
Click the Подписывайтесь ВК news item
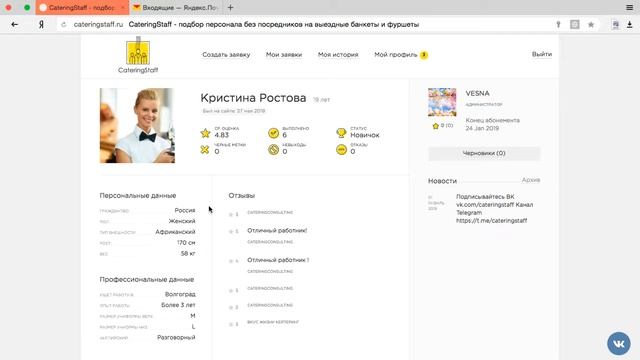point(494,209)
